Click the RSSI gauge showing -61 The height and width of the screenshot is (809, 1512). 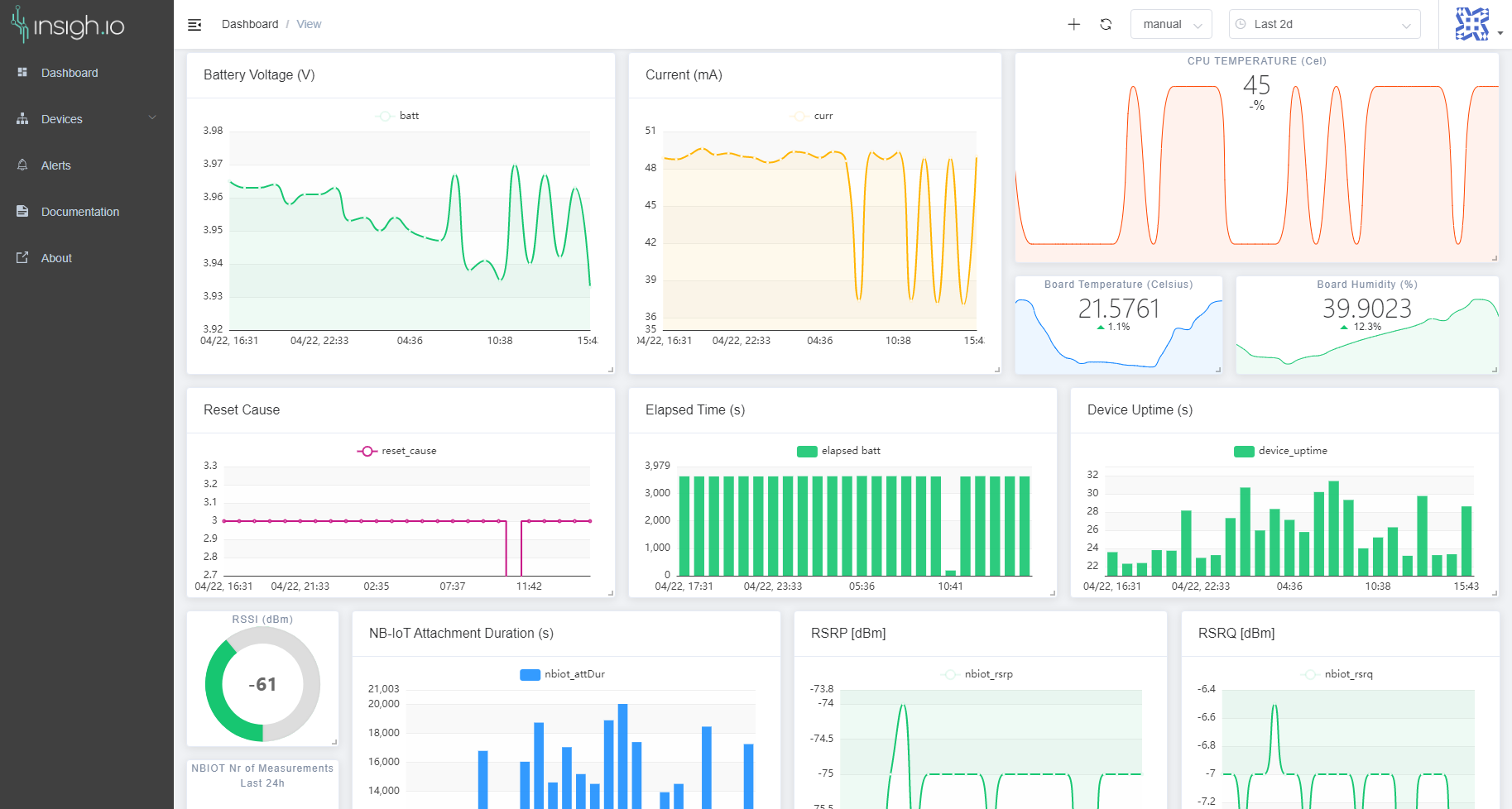(262, 684)
